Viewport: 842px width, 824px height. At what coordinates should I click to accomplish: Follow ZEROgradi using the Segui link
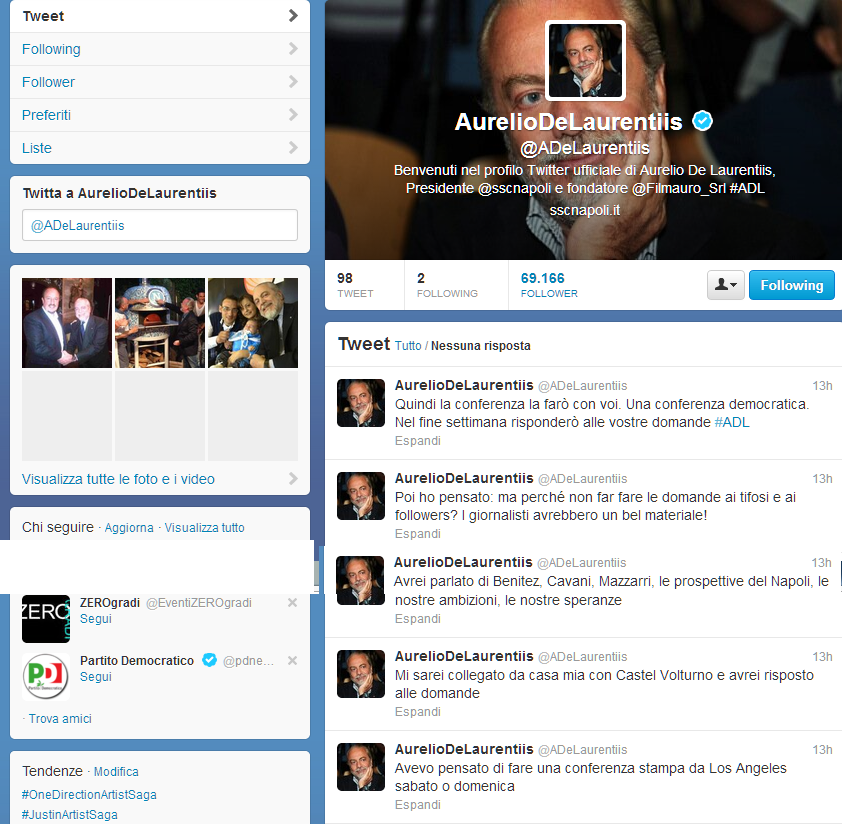(x=96, y=619)
